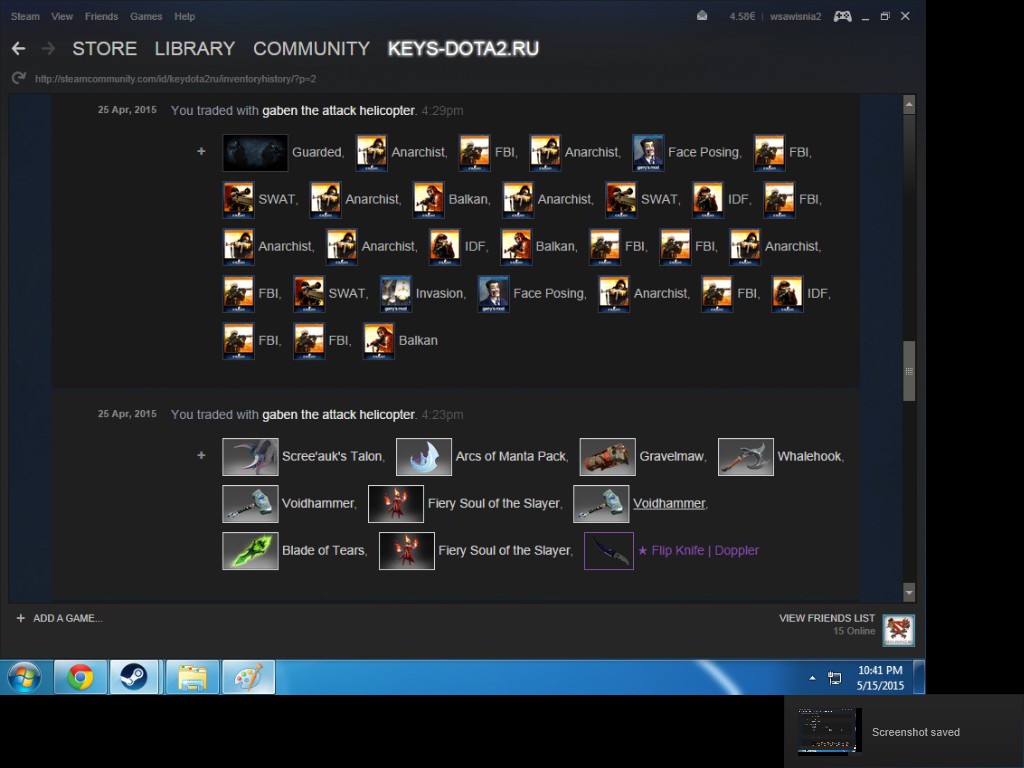
Task: Click the 15 Online friends count
Action: click(x=854, y=631)
